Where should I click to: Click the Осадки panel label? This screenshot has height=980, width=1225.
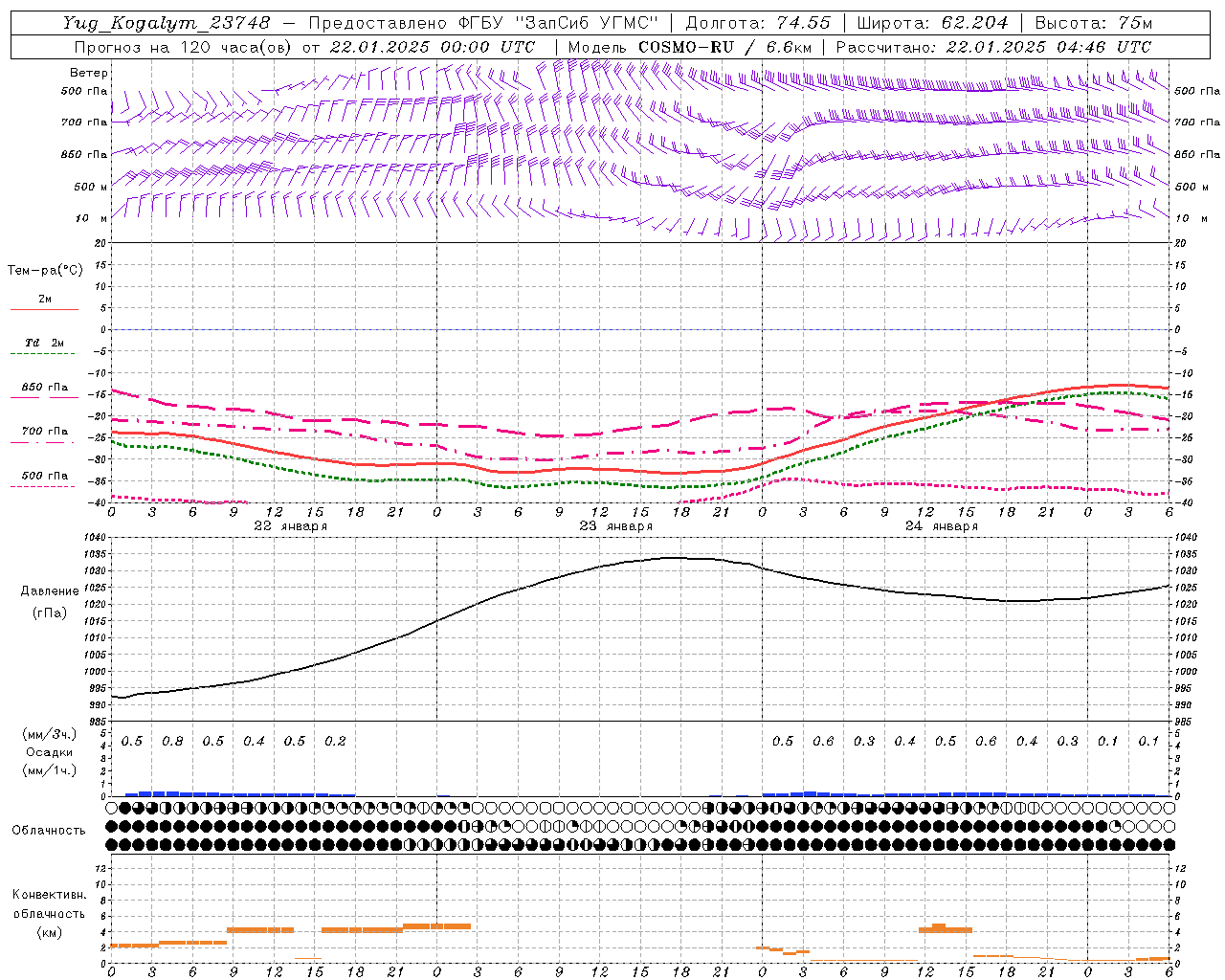[x=49, y=752]
